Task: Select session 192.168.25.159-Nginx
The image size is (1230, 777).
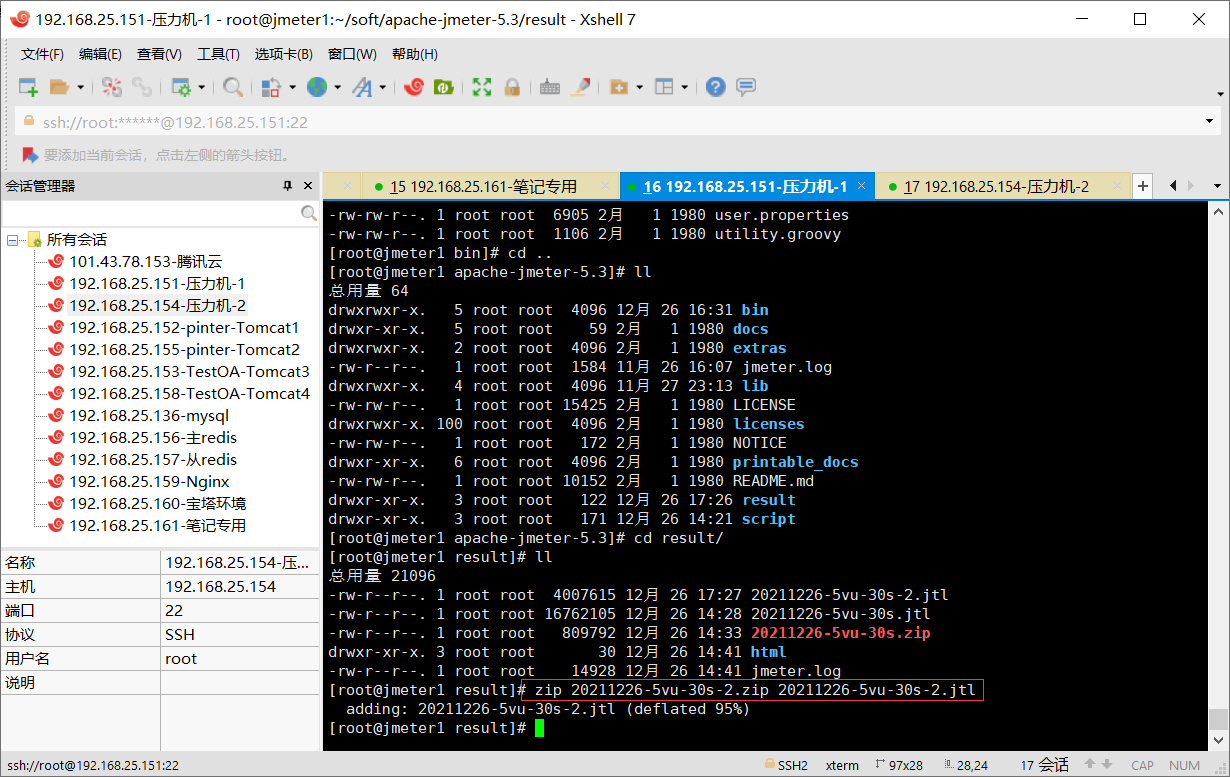Action: pyautogui.click(x=149, y=482)
